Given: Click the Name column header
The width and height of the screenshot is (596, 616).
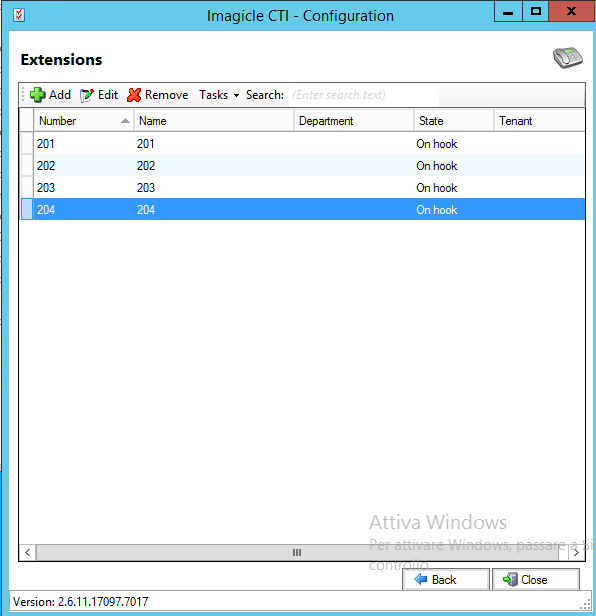Looking at the screenshot, I should (x=214, y=121).
